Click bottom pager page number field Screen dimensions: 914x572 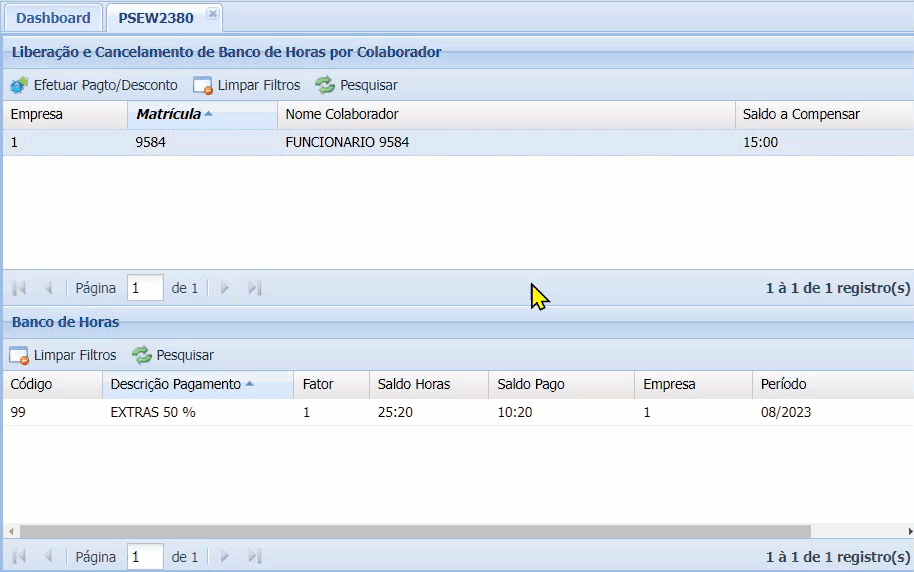coord(145,557)
